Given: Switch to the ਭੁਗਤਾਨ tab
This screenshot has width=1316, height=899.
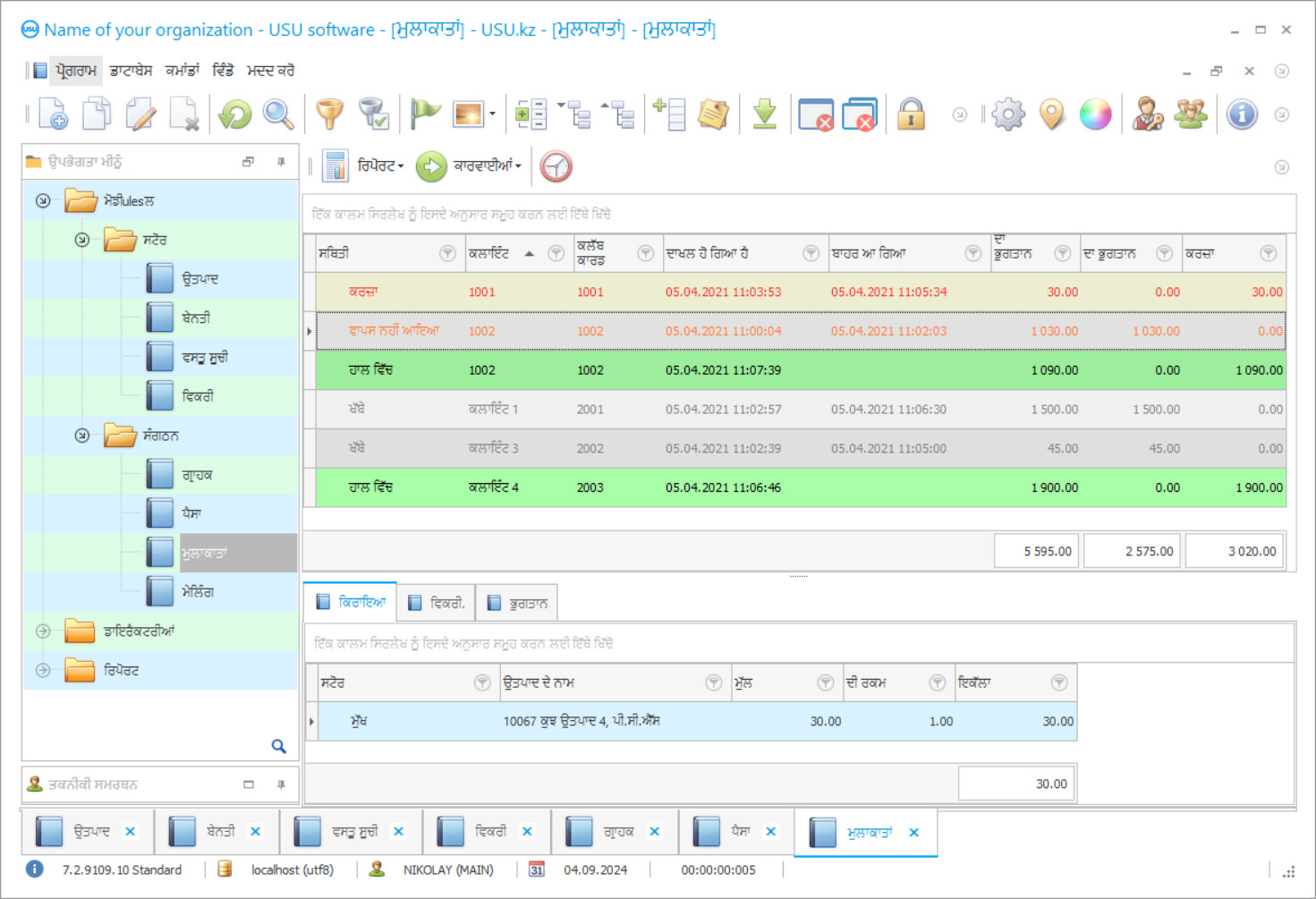Looking at the screenshot, I should click(x=518, y=604).
